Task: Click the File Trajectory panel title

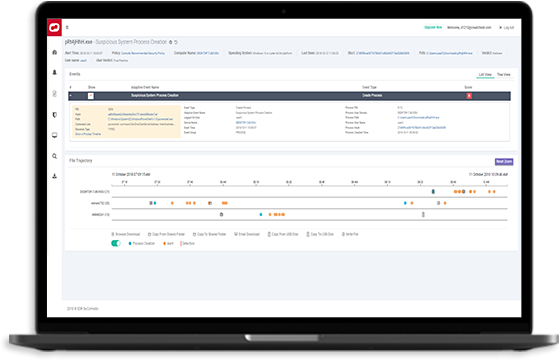Action: point(81,161)
